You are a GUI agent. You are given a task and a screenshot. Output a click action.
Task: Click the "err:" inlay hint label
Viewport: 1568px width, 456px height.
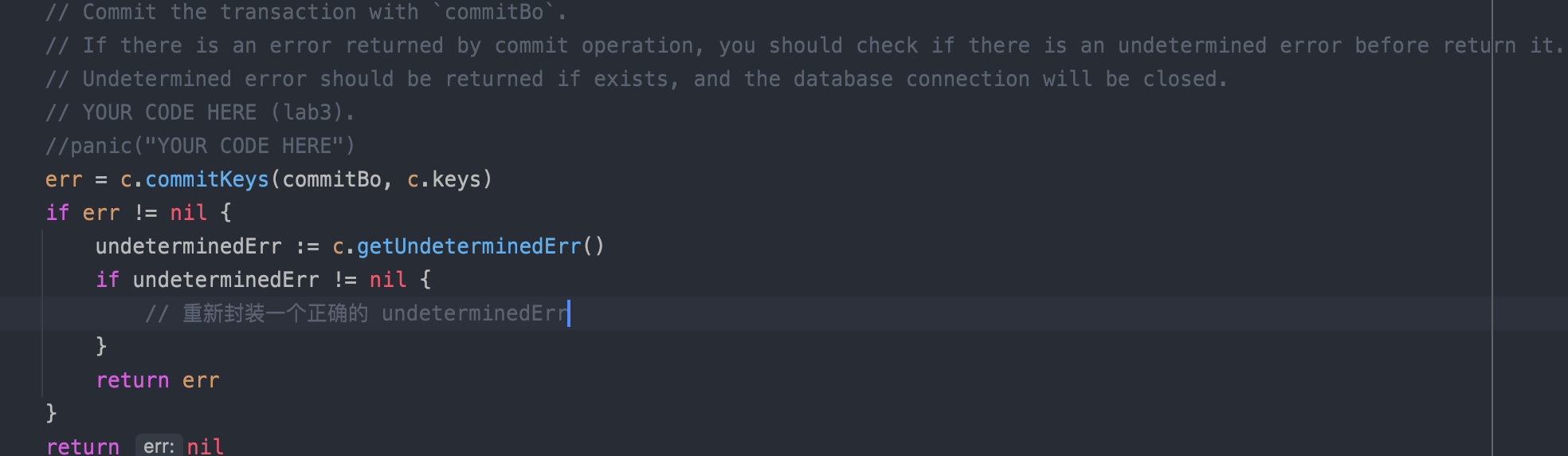159,446
